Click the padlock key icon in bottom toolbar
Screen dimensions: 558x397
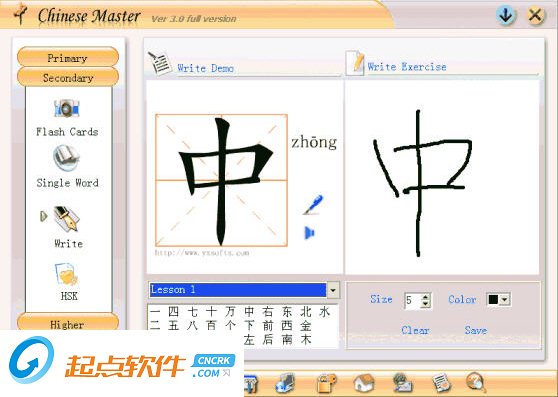click(x=326, y=383)
